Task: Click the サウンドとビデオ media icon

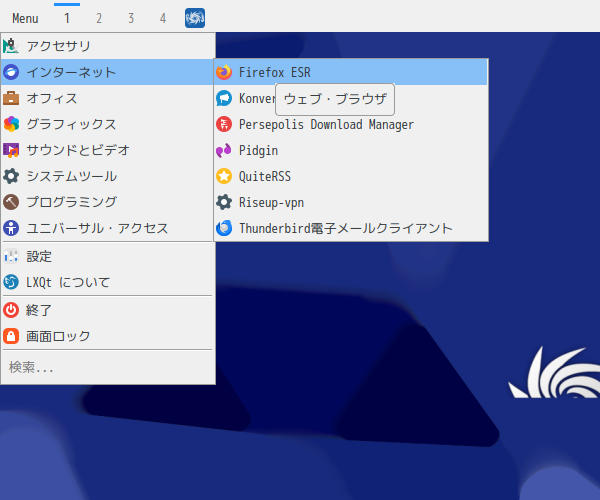Action: pyautogui.click(x=11, y=150)
